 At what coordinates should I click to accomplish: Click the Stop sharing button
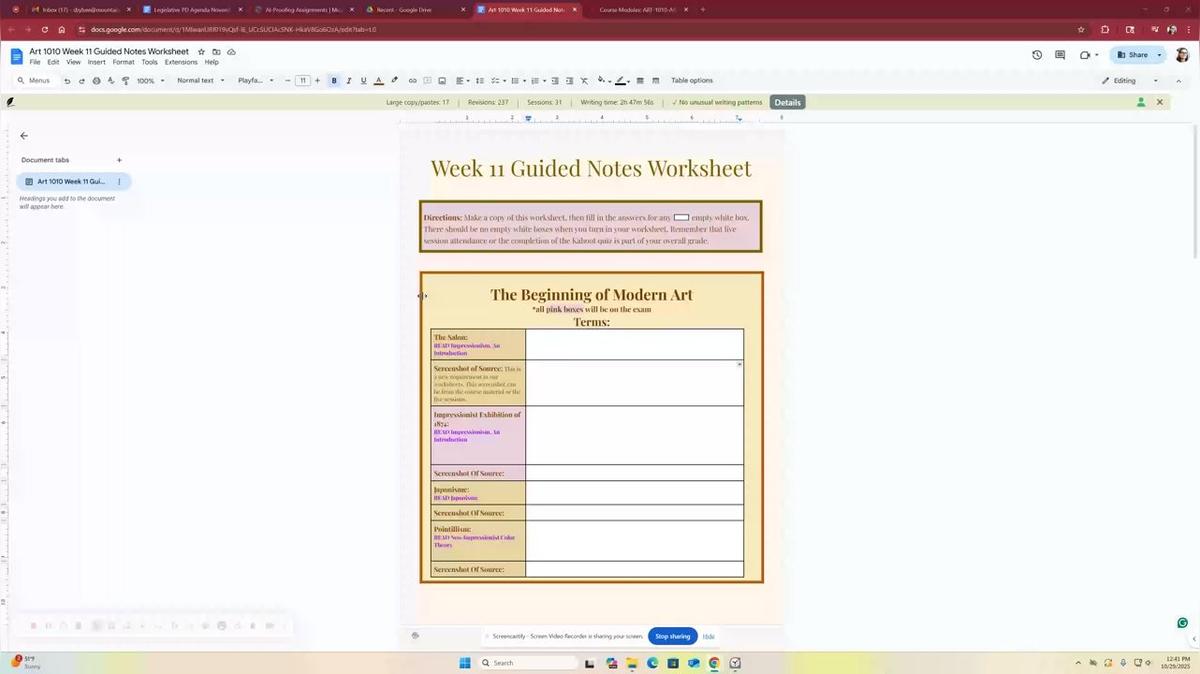click(x=674, y=636)
